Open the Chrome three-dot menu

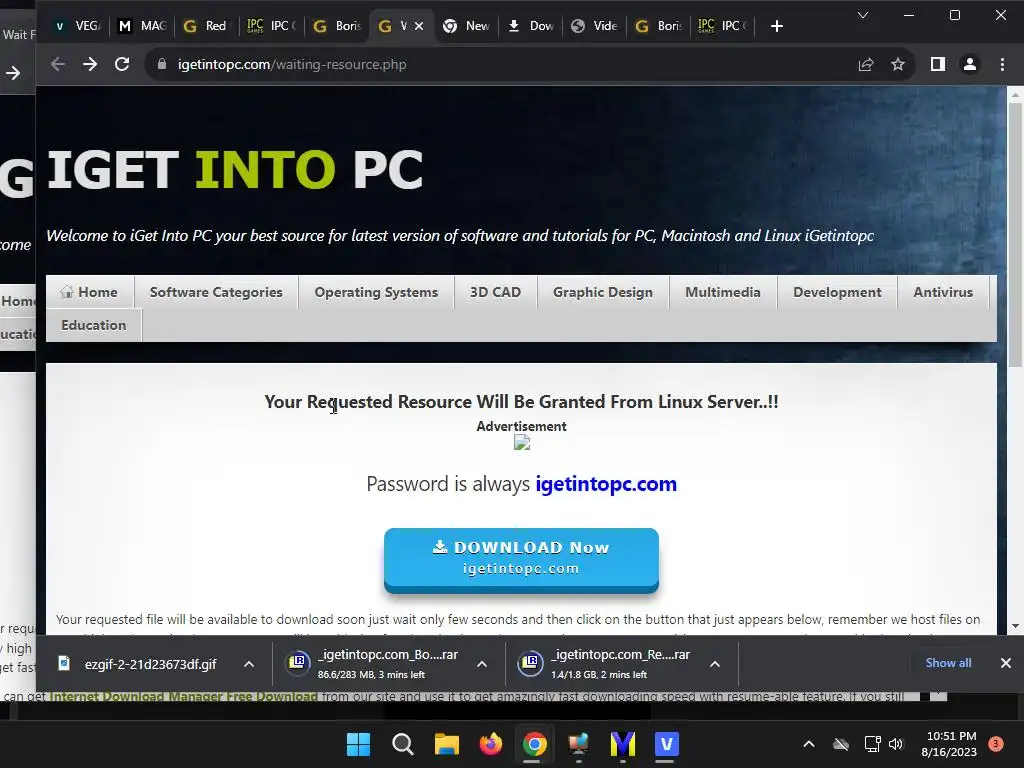coord(1002,64)
